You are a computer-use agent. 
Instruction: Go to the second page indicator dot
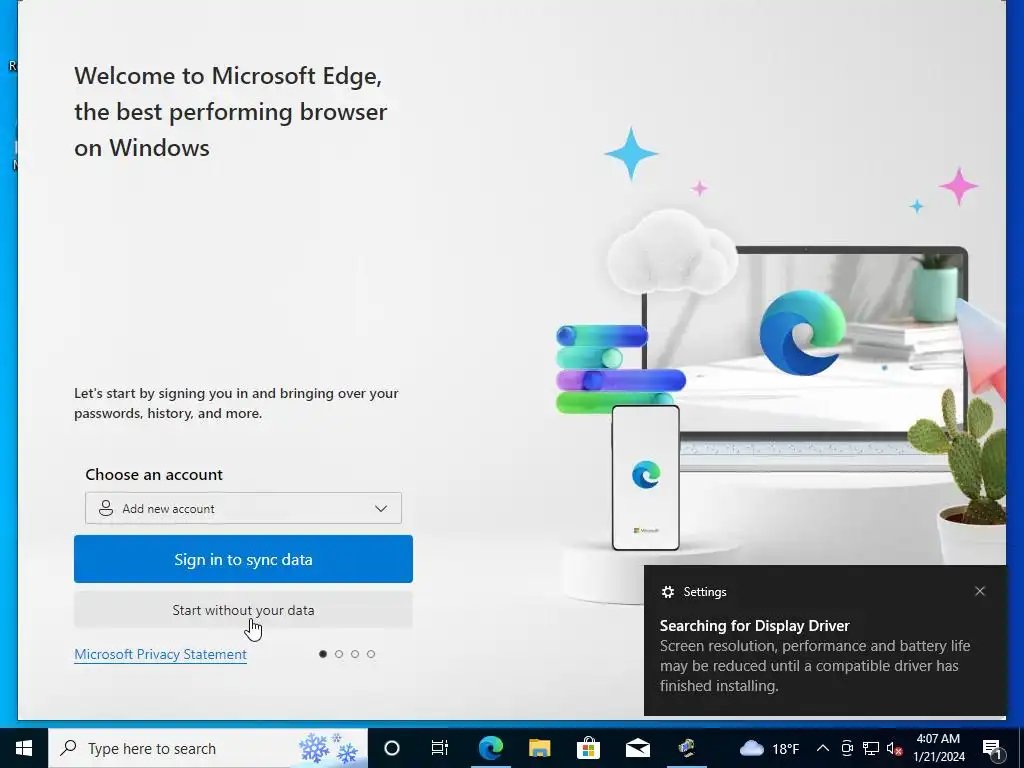(339, 654)
